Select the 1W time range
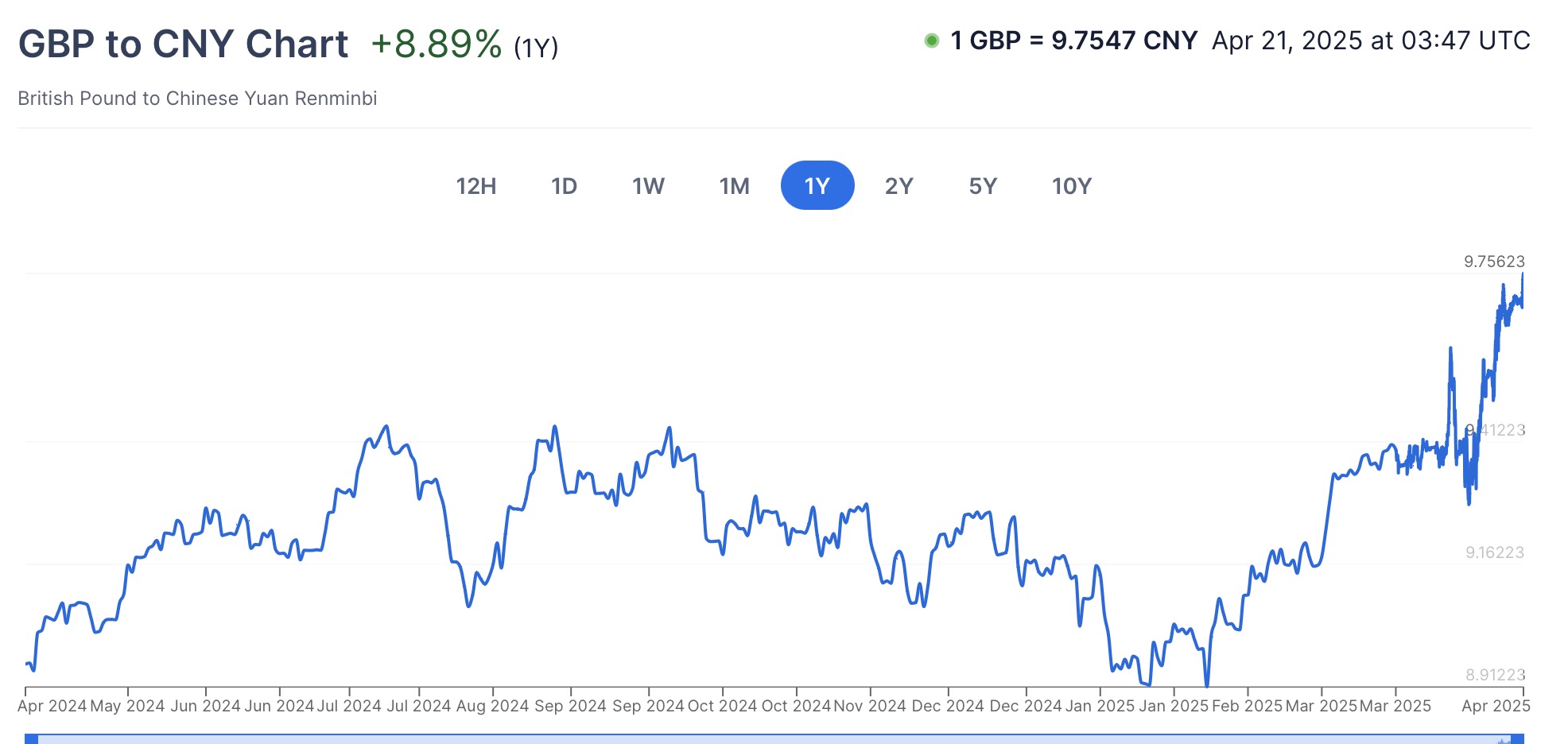The image size is (1568, 744). (x=648, y=185)
